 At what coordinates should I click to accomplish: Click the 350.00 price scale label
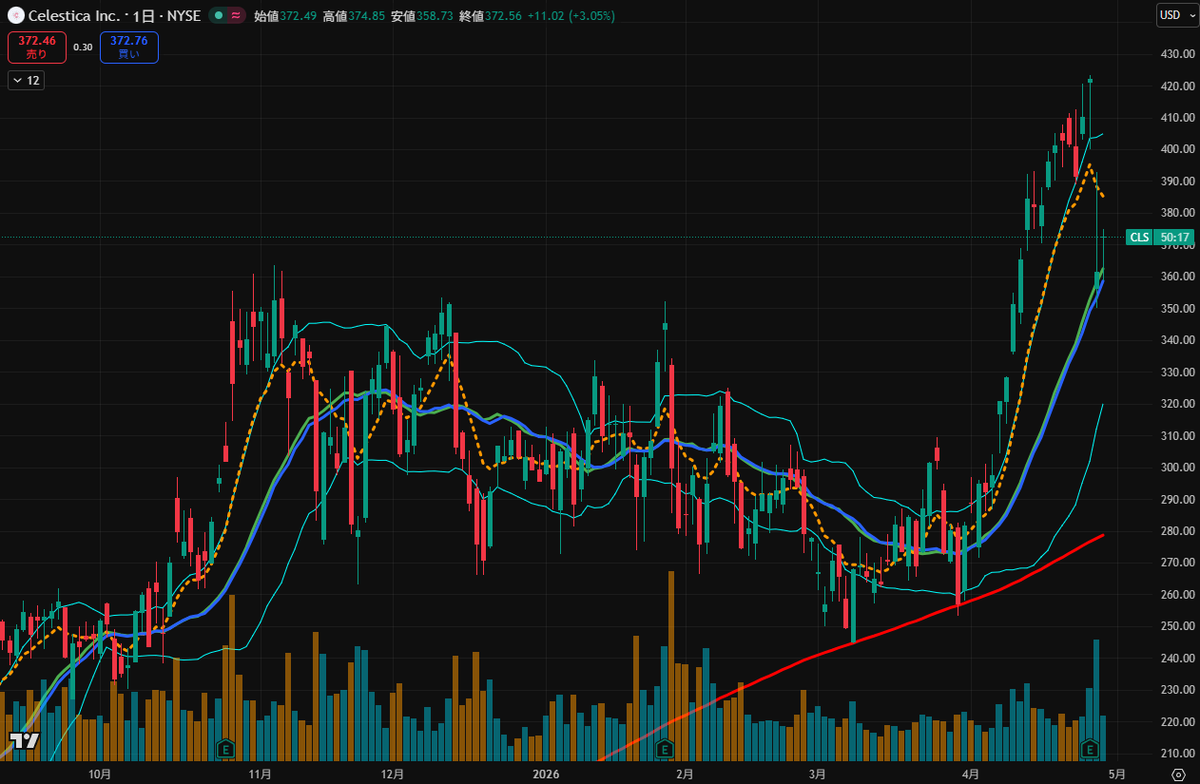point(1176,309)
